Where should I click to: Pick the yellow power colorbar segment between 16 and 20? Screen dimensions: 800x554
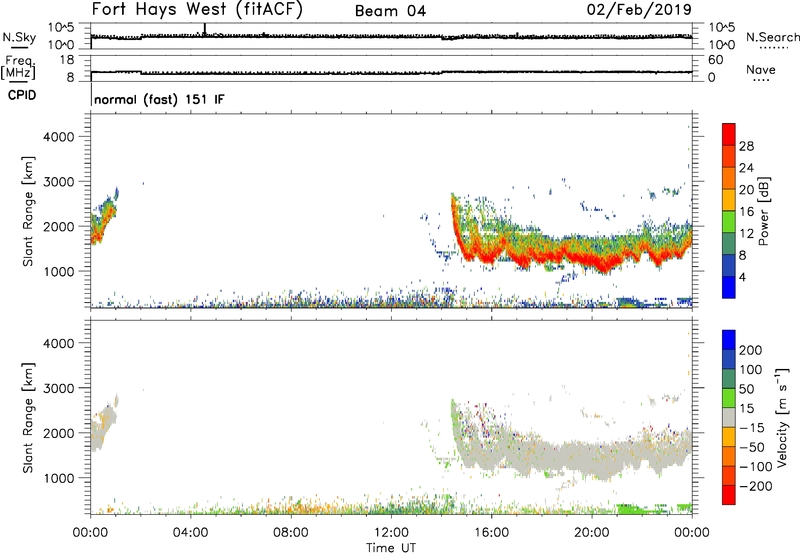tap(729, 200)
